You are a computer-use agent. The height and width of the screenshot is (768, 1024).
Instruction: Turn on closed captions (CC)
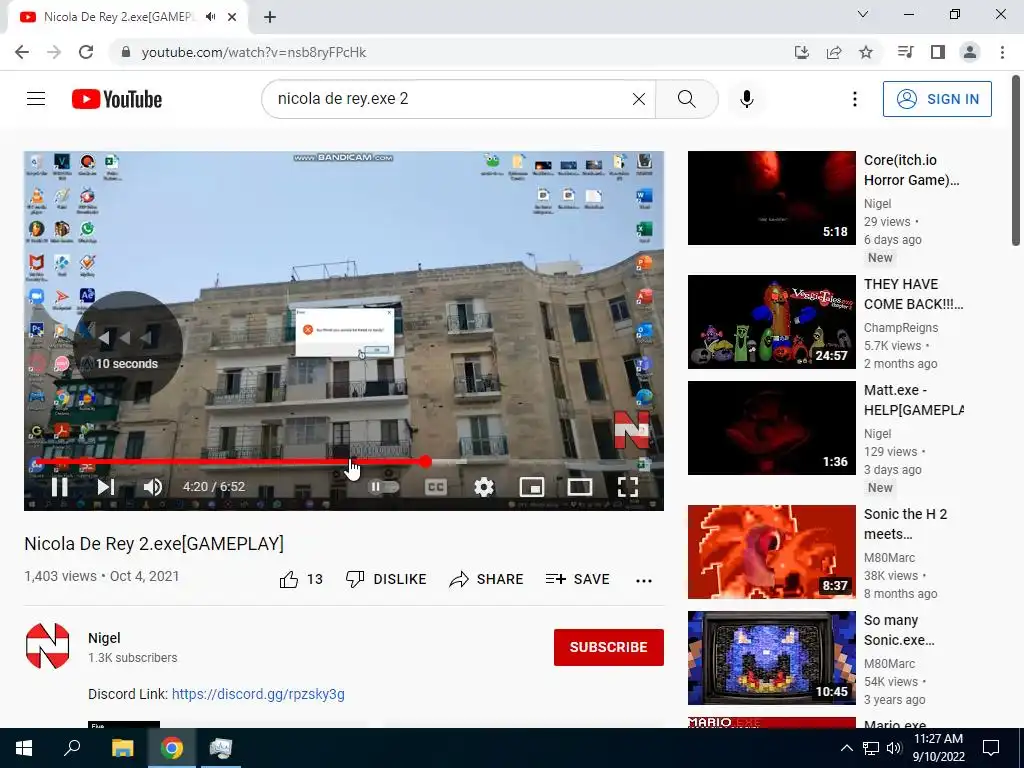pos(436,487)
